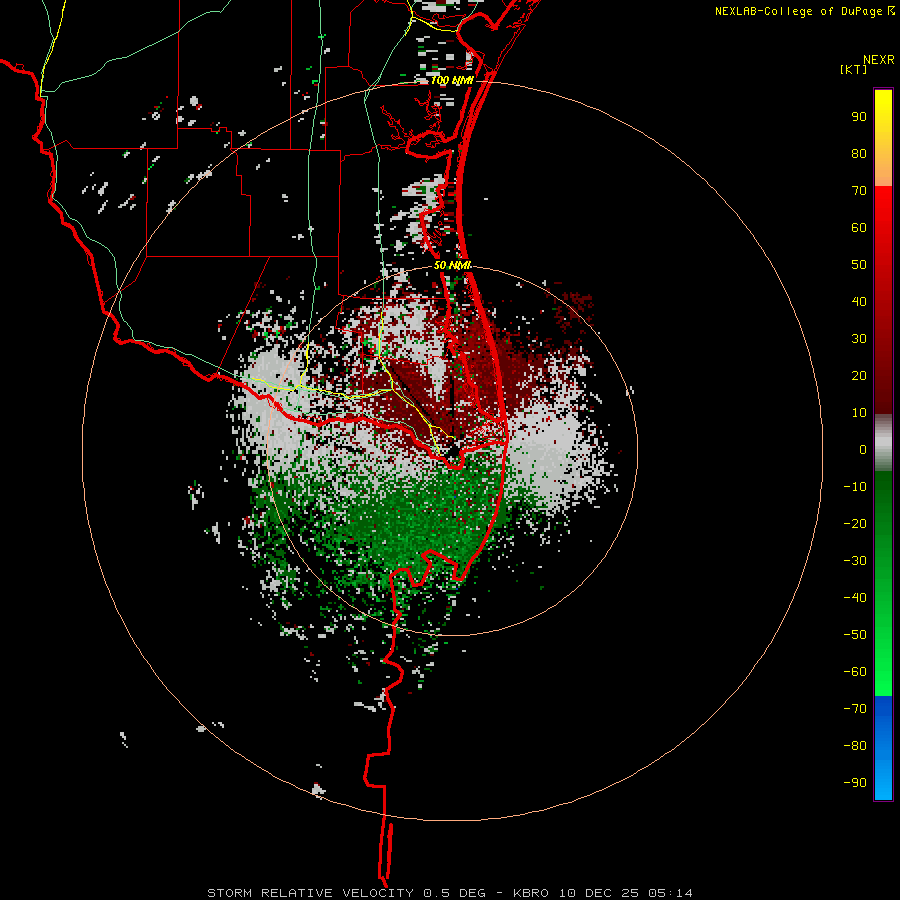Click the gray zero-velocity segment of the color bar
Screen dimensions: 900x900
click(883, 443)
